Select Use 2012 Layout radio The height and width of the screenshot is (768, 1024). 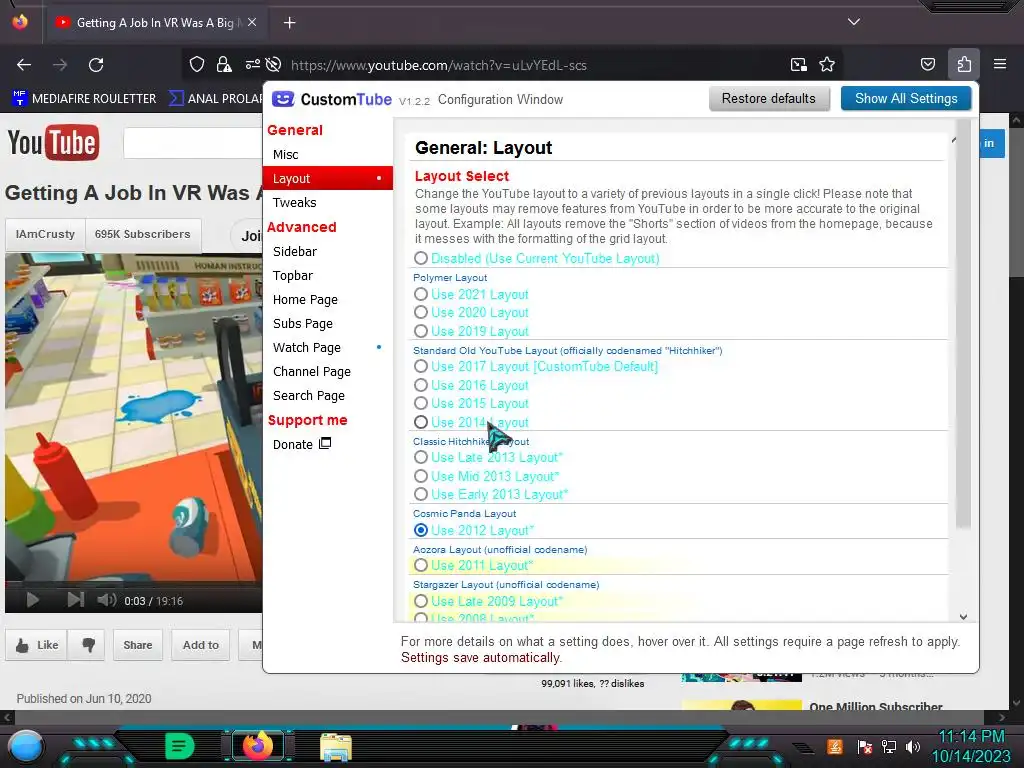tap(421, 530)
